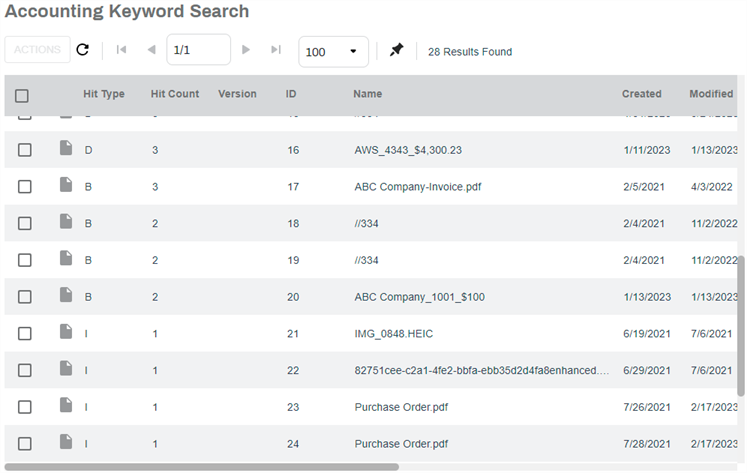Click created date 1/11/2023
The width and height of the screenshot is (747, 473).
[x=647, y=150]
